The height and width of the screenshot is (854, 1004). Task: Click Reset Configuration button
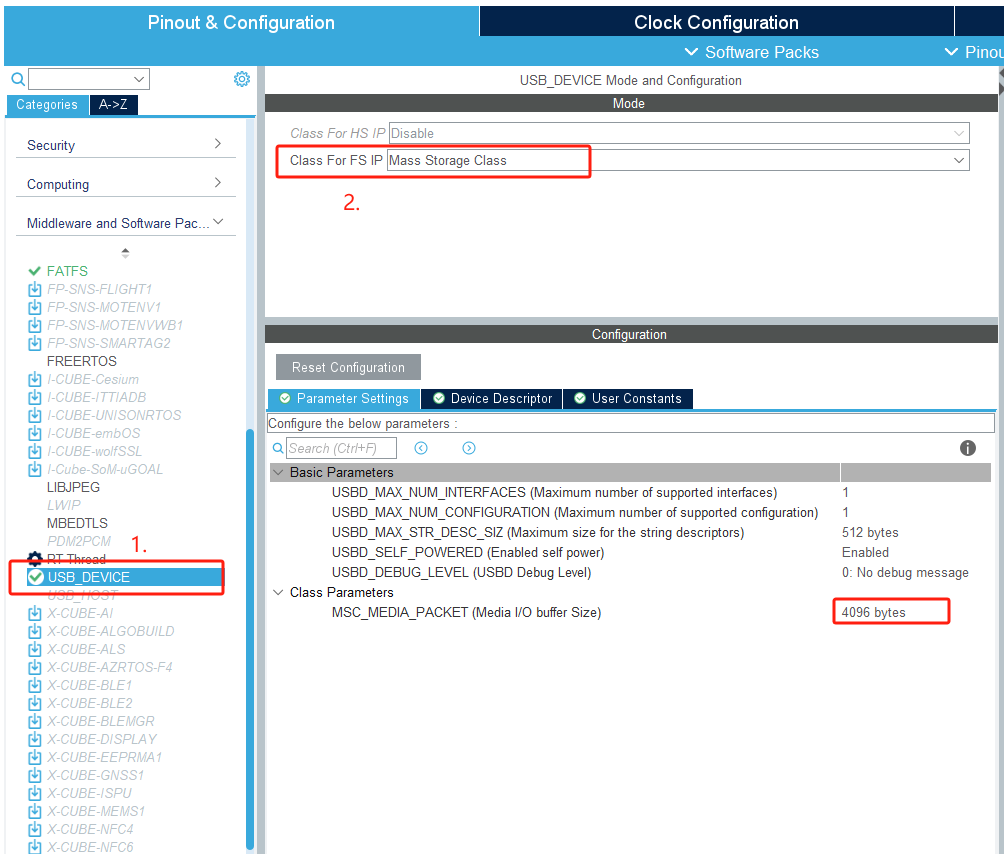tap(348, 367)
